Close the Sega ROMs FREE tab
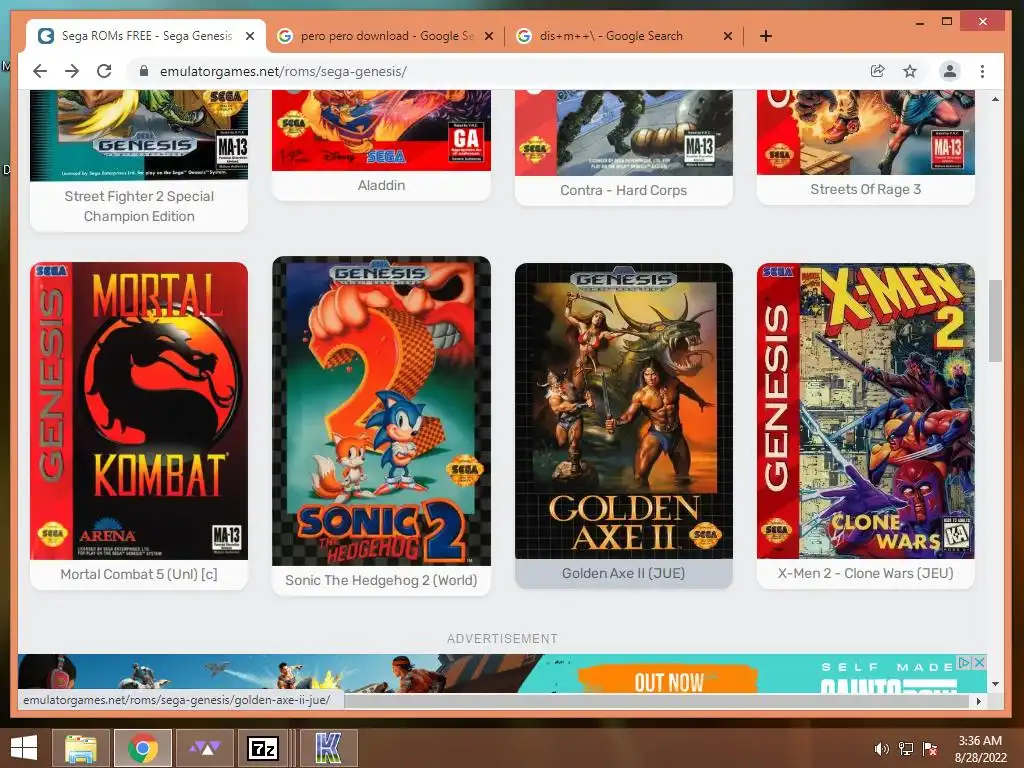Viewport: 1024px width, 768px height. pyautogui.click(x=249, y=36)
